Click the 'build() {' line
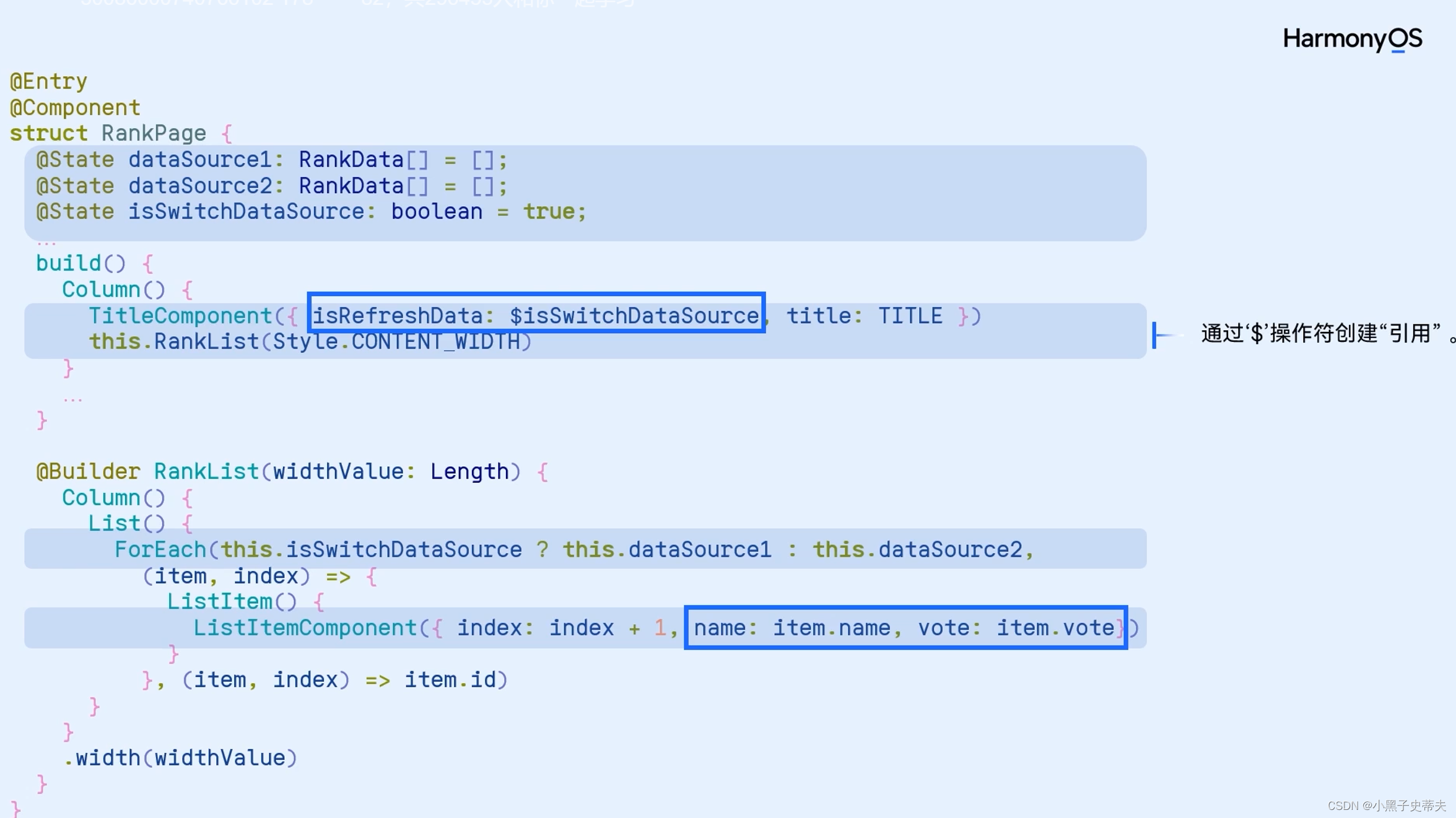 [94, 264]
